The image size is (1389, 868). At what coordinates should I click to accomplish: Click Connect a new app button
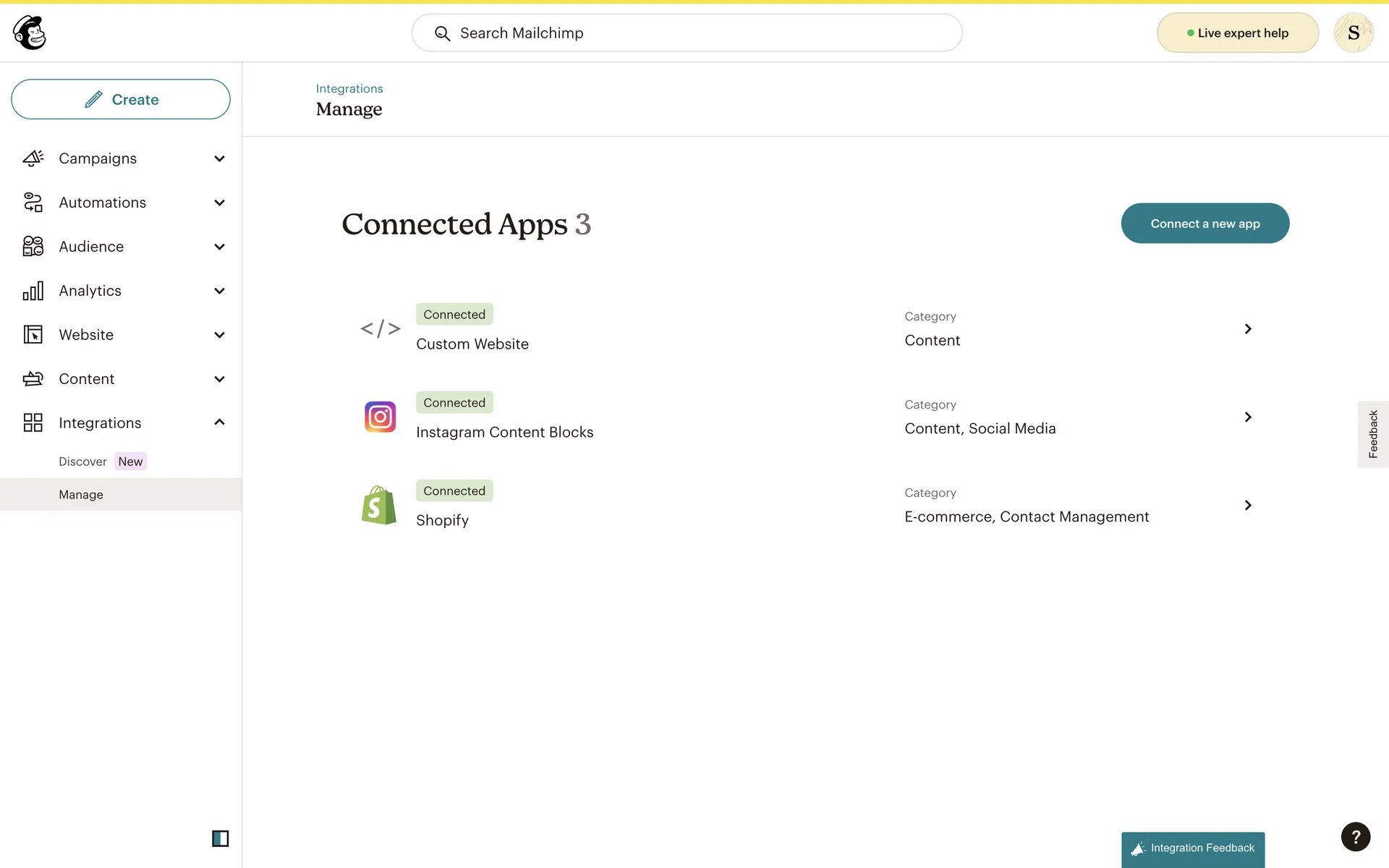point(1205,224)
